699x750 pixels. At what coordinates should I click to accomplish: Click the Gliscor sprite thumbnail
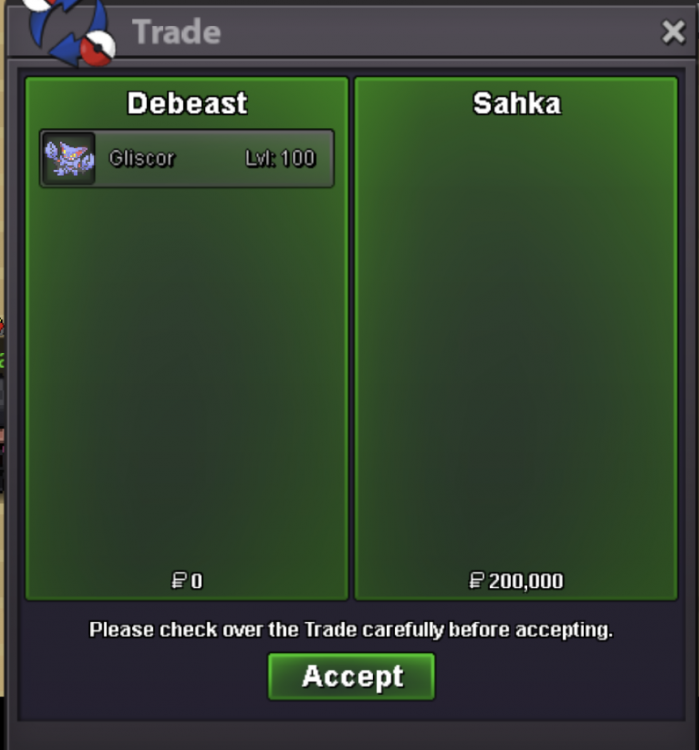point(69,158)
